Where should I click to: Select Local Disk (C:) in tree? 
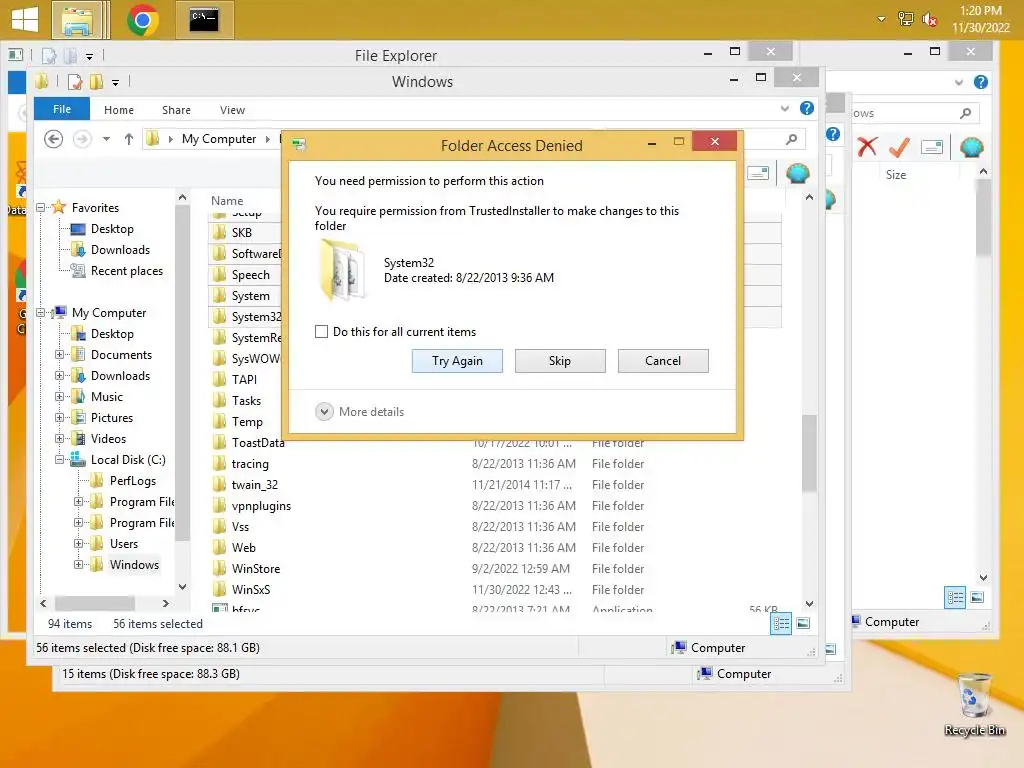(128, 459)
